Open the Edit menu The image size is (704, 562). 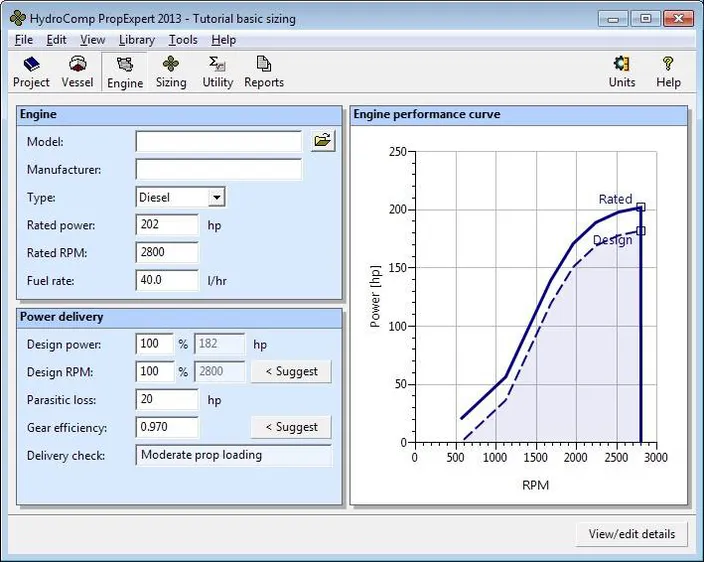tap(56, 40)
